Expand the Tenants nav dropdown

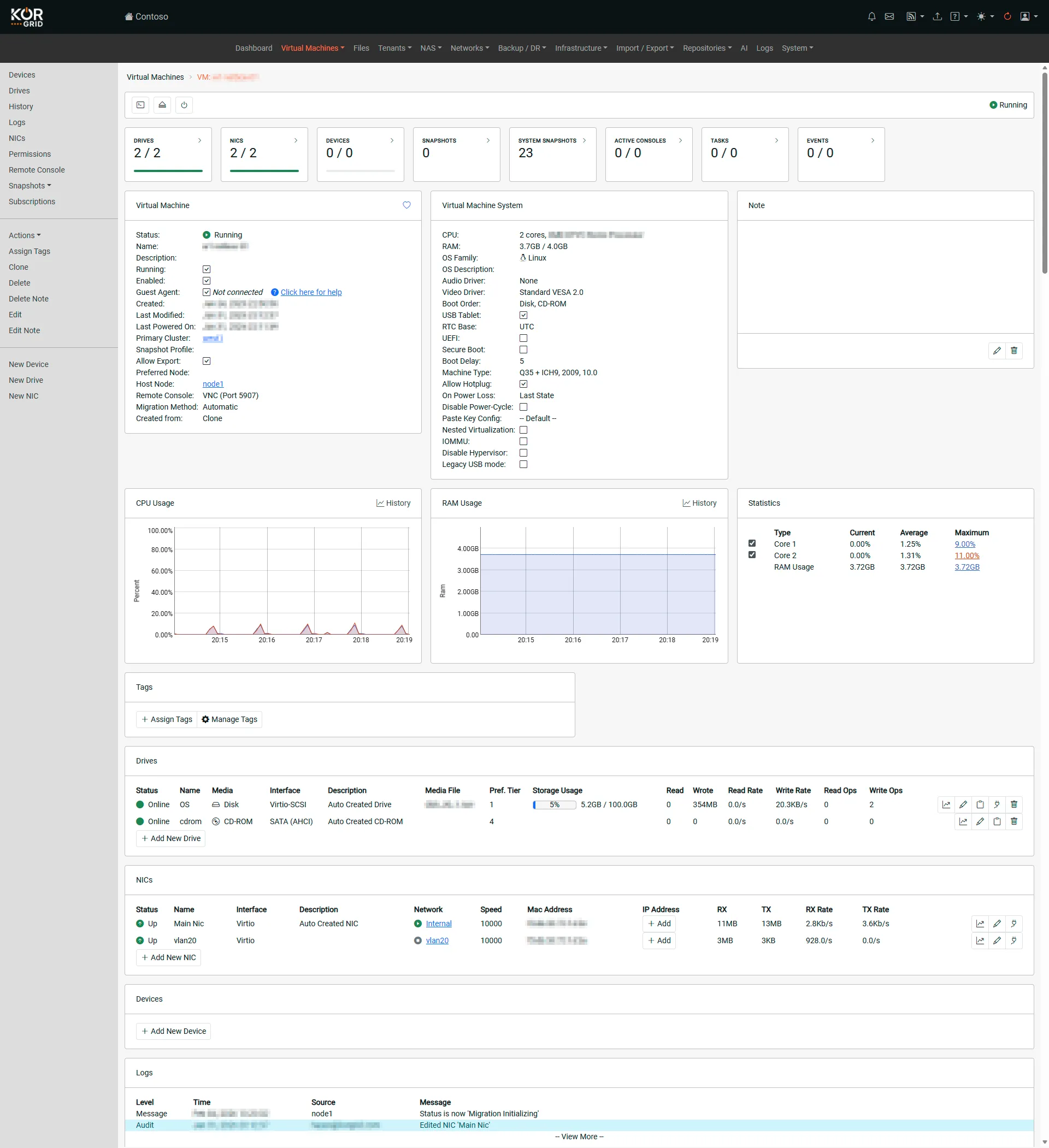point(394,48)
